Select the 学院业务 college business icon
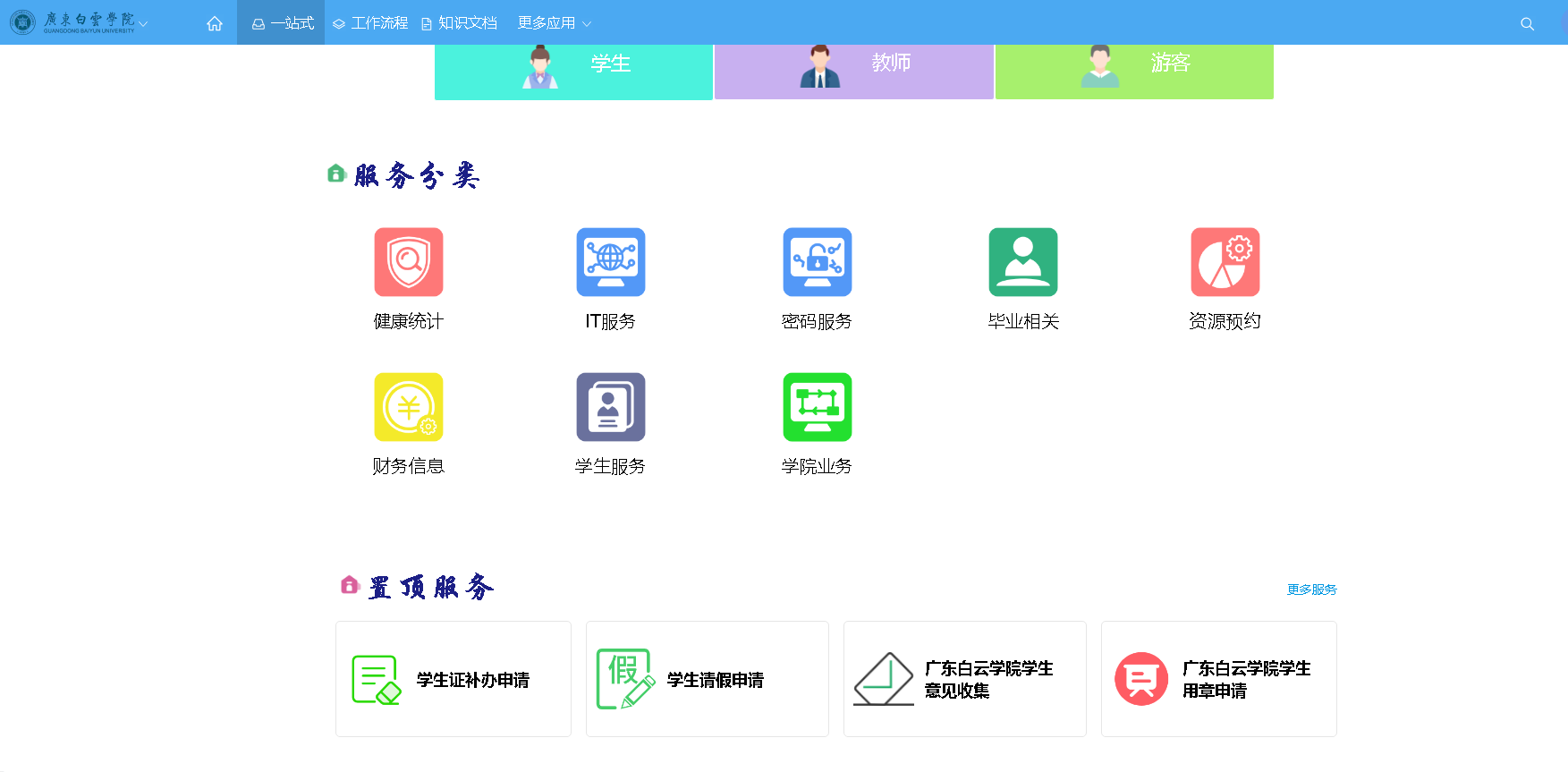Screen dimensions: 1568x772 (x=817, y=407)
